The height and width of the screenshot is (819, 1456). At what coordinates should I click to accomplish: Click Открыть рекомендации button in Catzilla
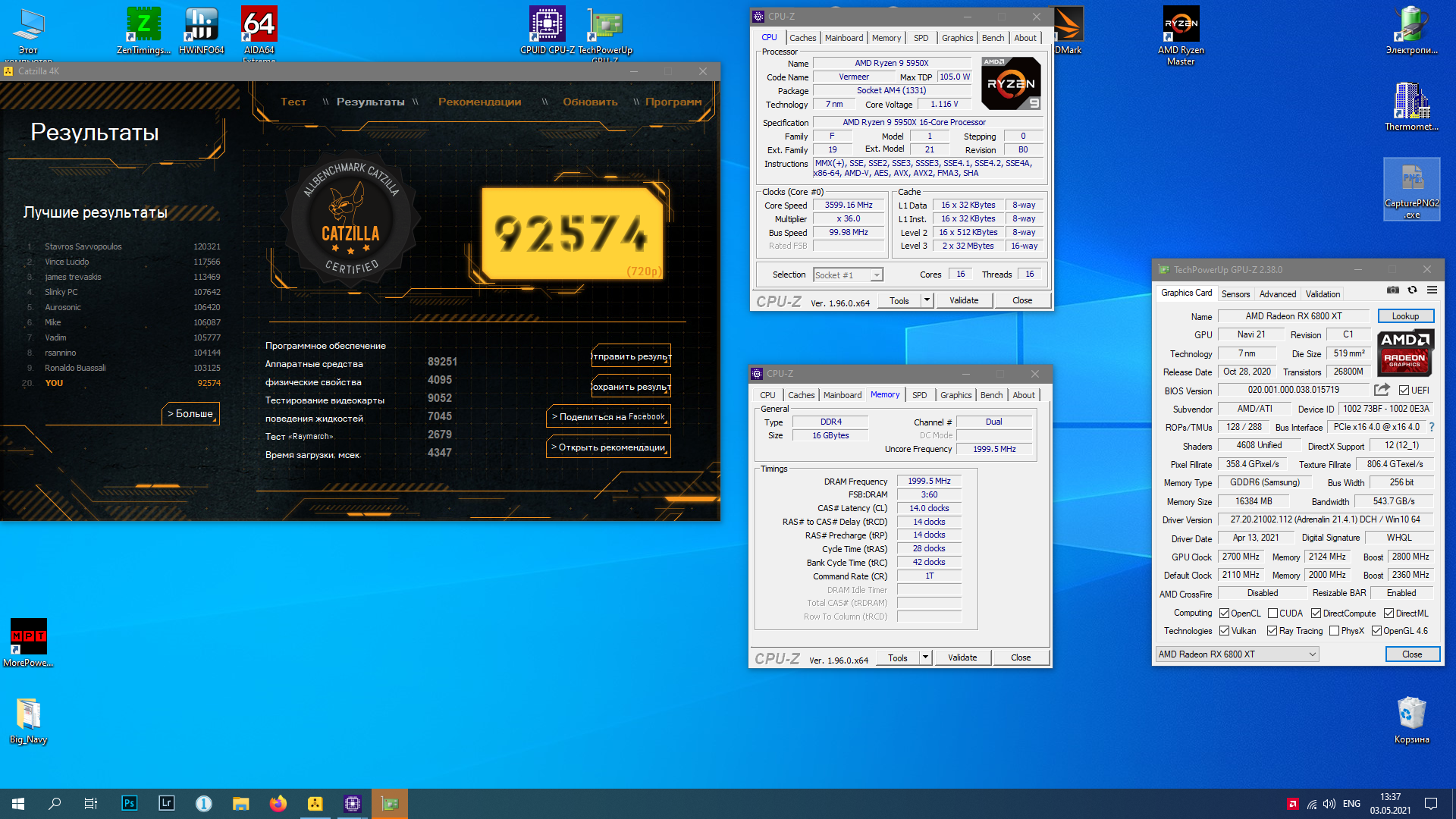click(608, 447)
